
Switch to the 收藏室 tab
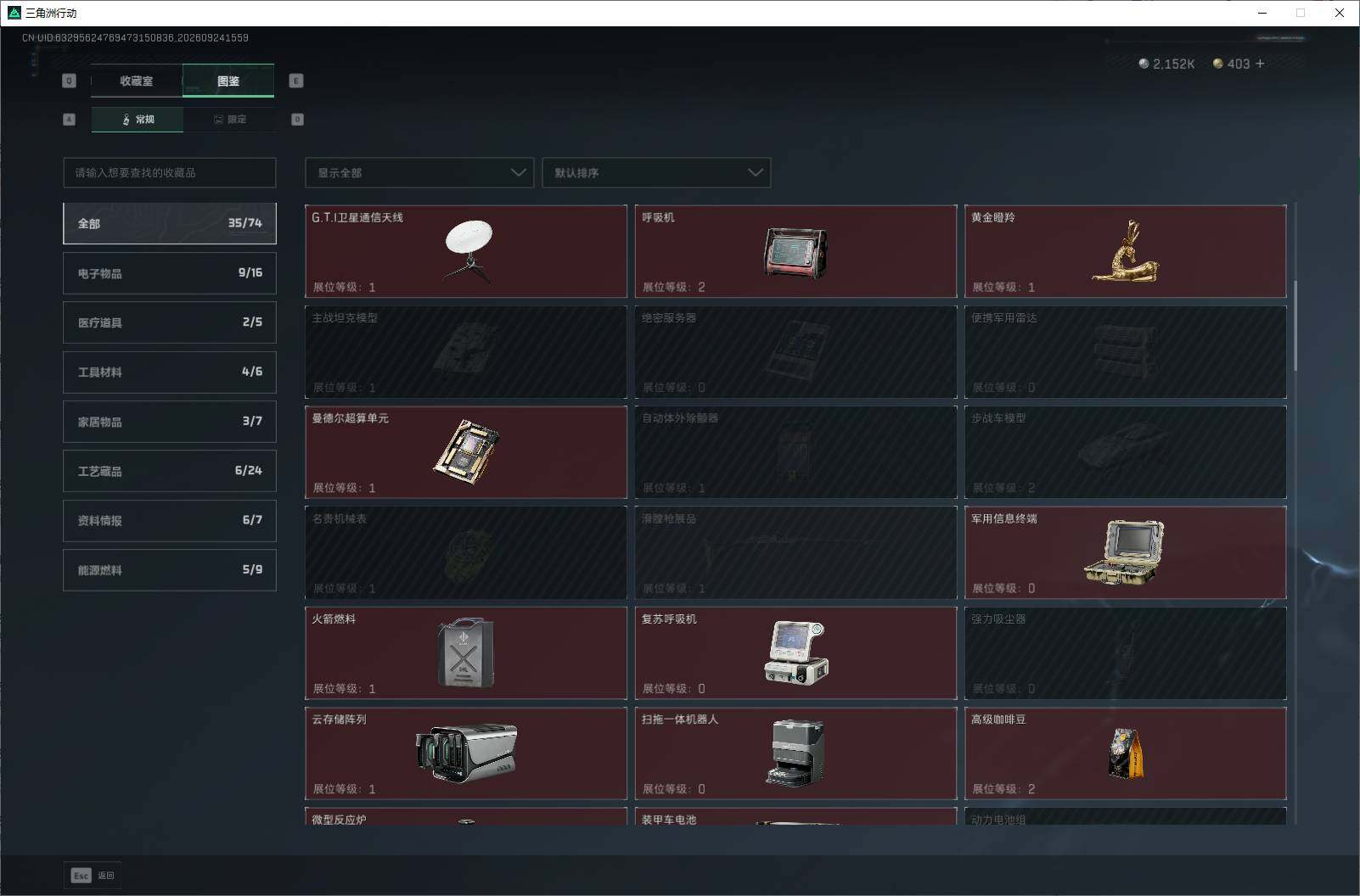pyautogui.click(x=137, y=81)
